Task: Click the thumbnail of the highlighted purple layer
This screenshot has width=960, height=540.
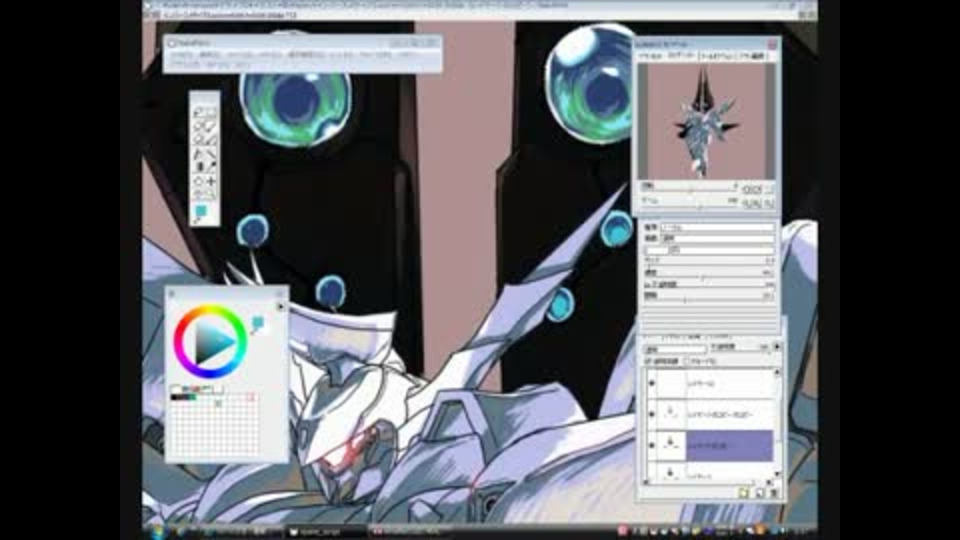Action: pyautogui.click(x=670, y=445)
